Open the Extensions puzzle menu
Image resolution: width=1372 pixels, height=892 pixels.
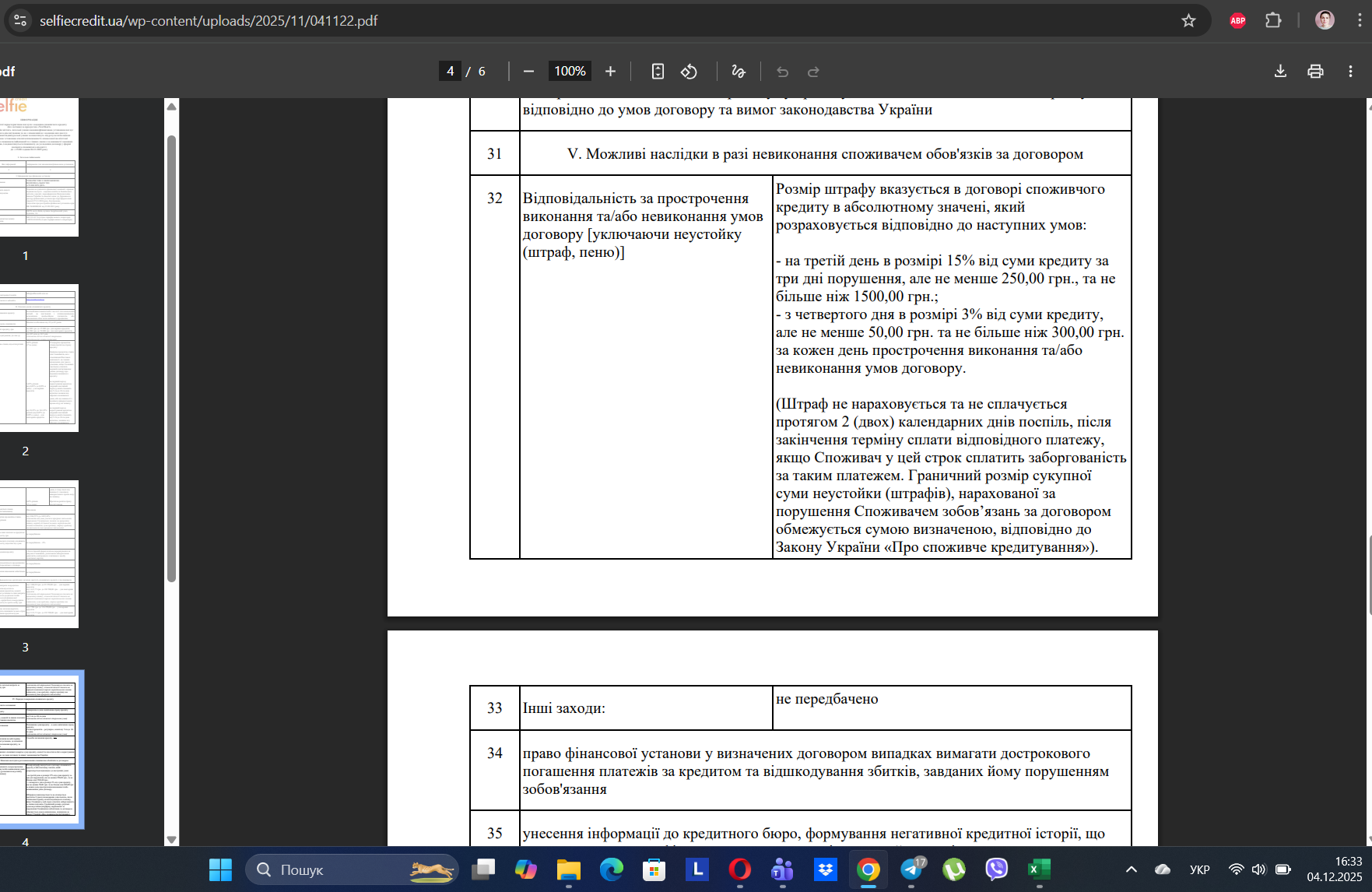pos(1273,21)
